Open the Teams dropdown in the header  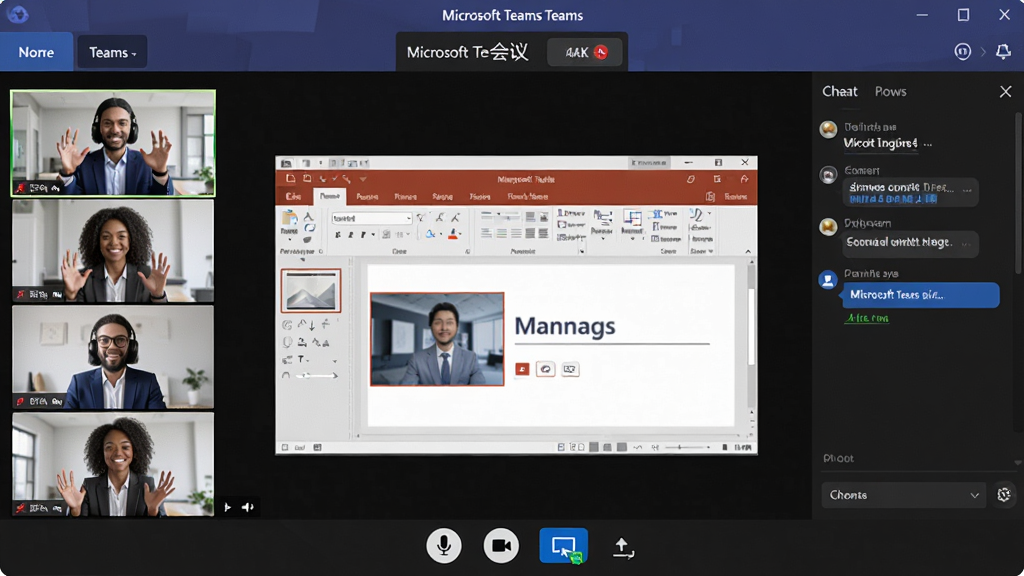[x=112, y=52]
